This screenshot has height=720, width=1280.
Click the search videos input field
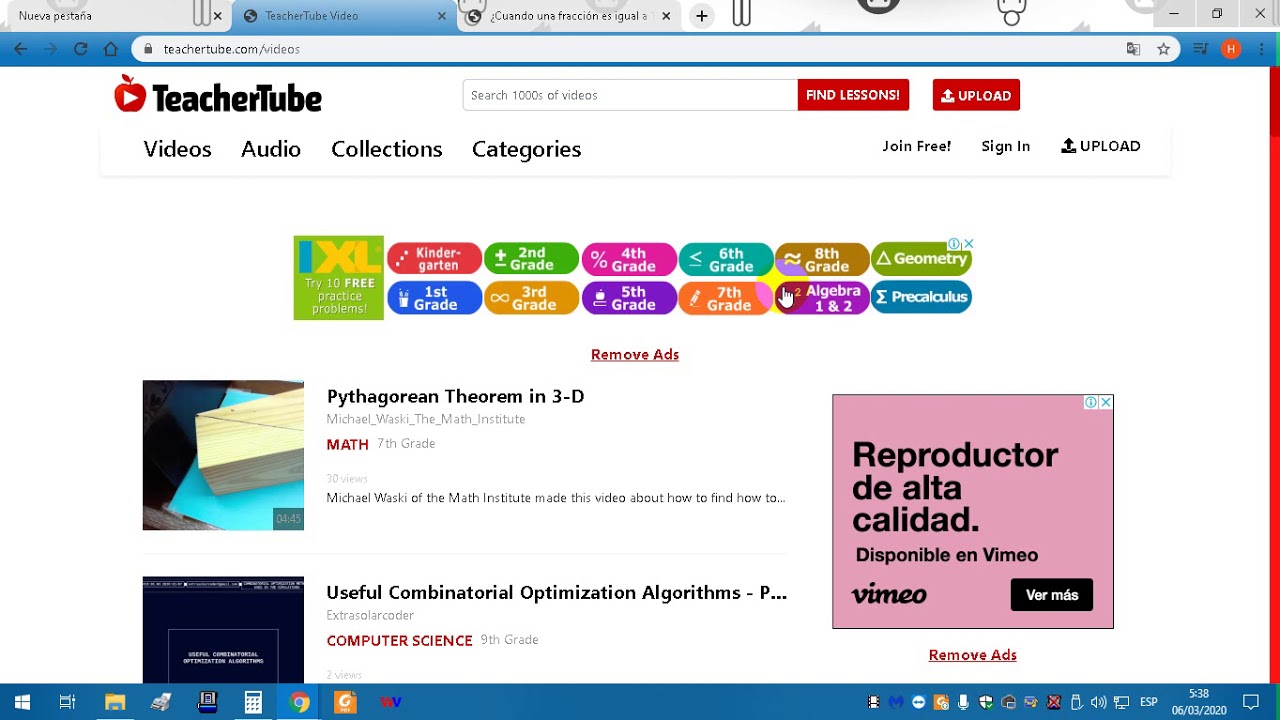(630, 95)
